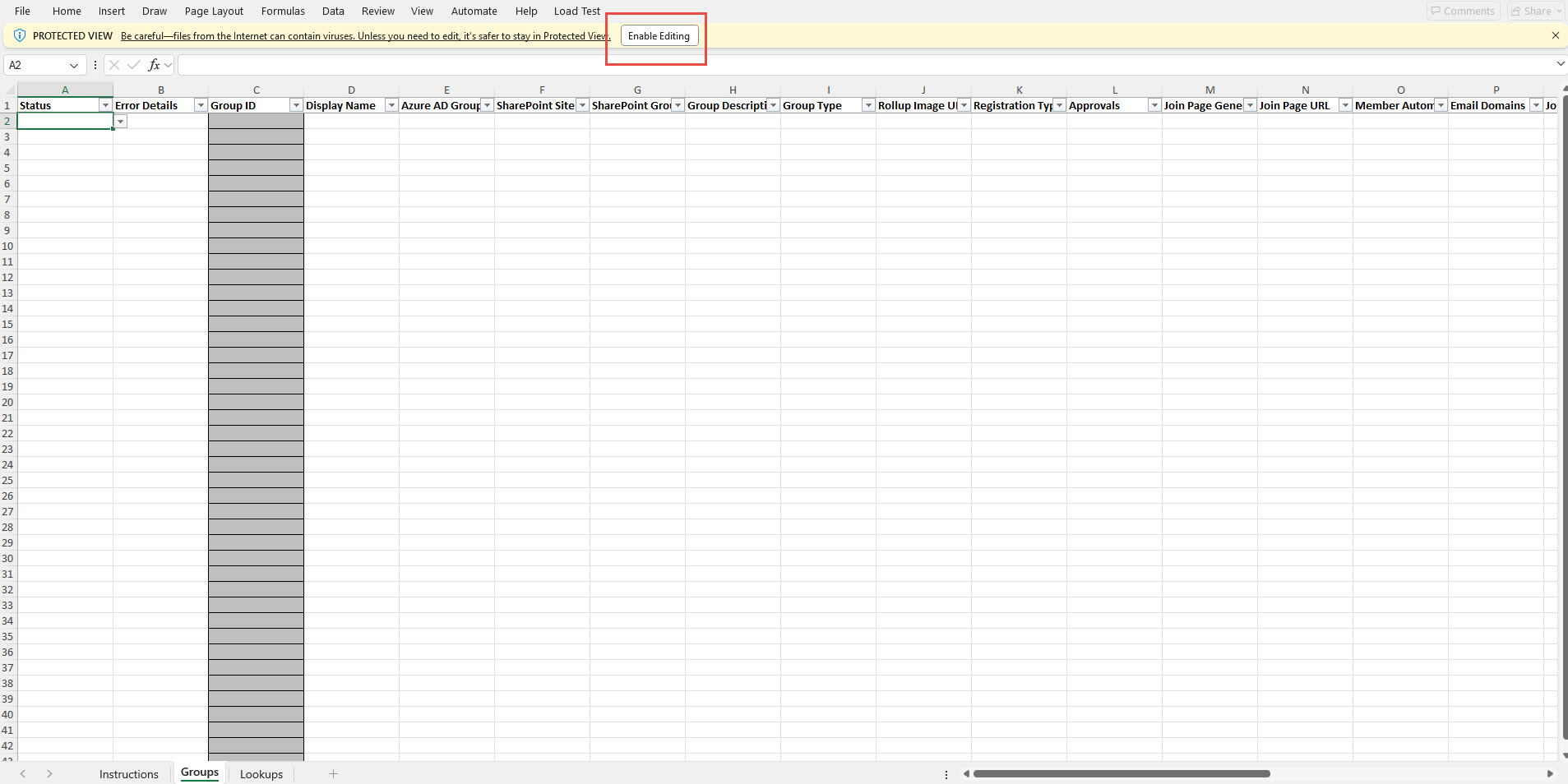Viewport: 1568px width, 784px height.
Task: Switch to the View ribbon tab
Action: [x=422, y=11]
